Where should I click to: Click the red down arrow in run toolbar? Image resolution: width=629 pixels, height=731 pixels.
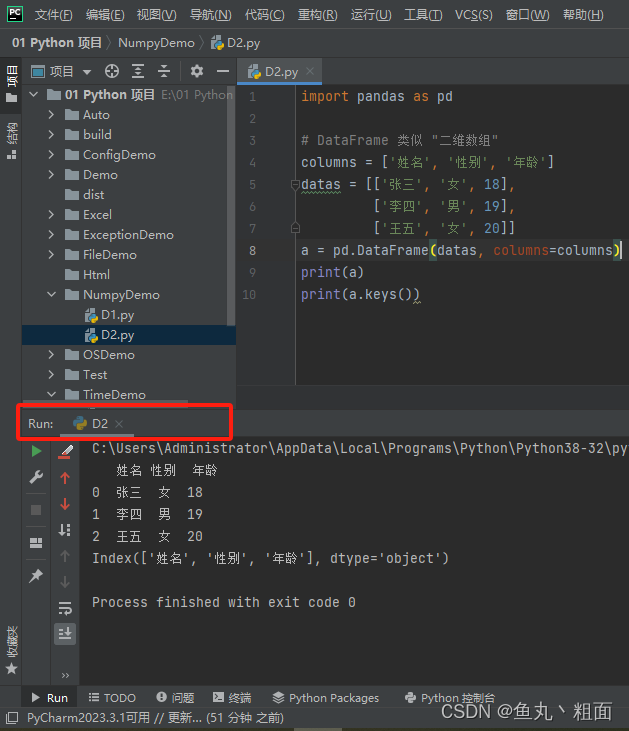[x=65, y=504]
